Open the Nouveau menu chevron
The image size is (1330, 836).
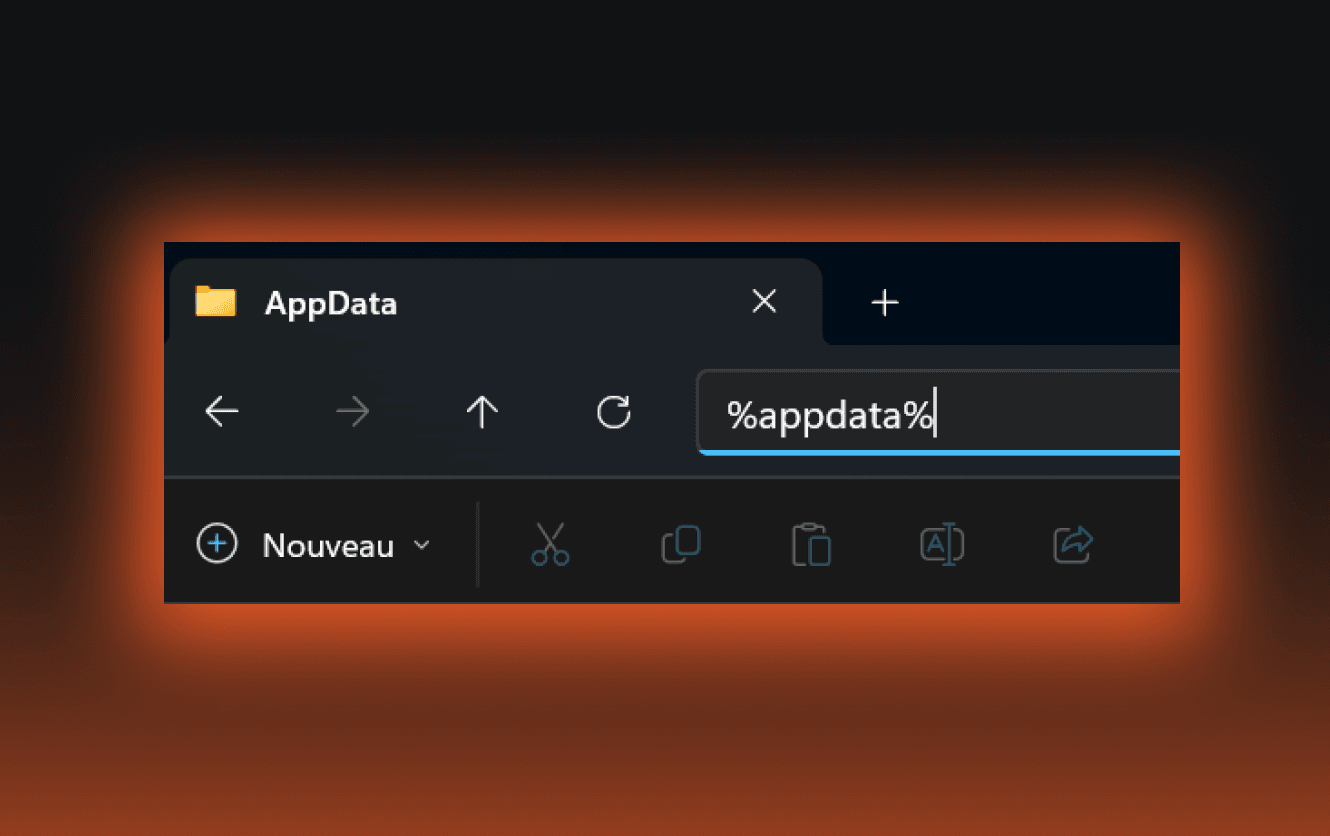coord(421,546)
